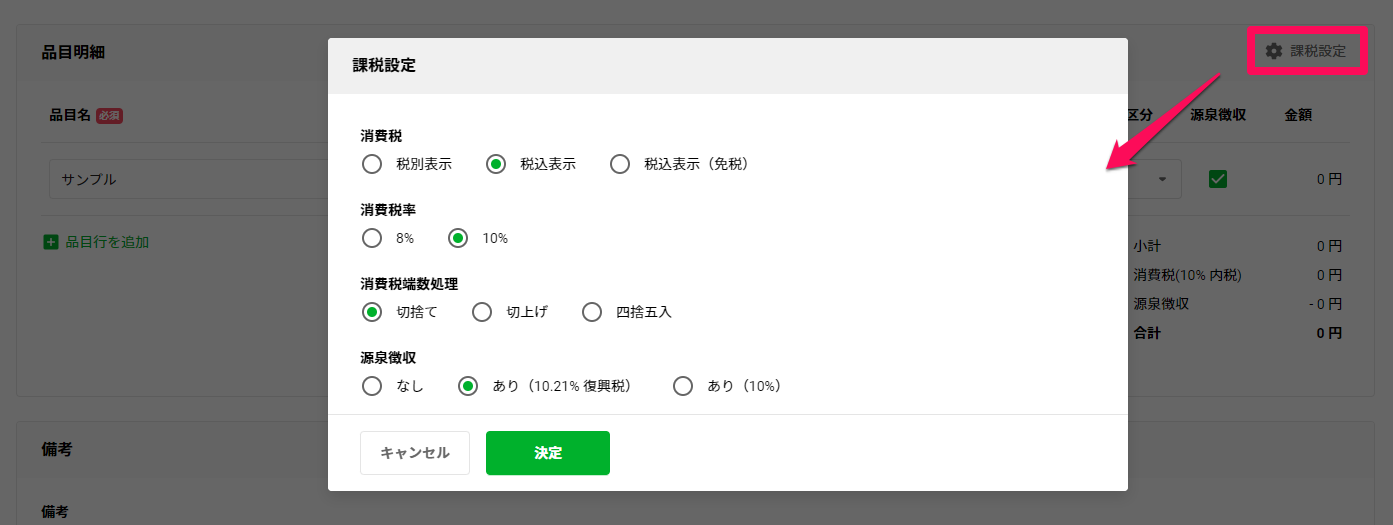Viewport: 1393px width, 525px height.
Task: Select the 税込表示 radio button
Action: [x=496, y=164]
